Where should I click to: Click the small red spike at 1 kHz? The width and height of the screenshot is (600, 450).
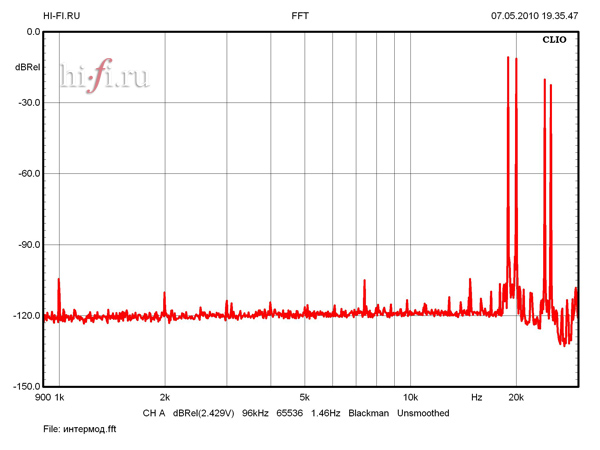[60, 282]
